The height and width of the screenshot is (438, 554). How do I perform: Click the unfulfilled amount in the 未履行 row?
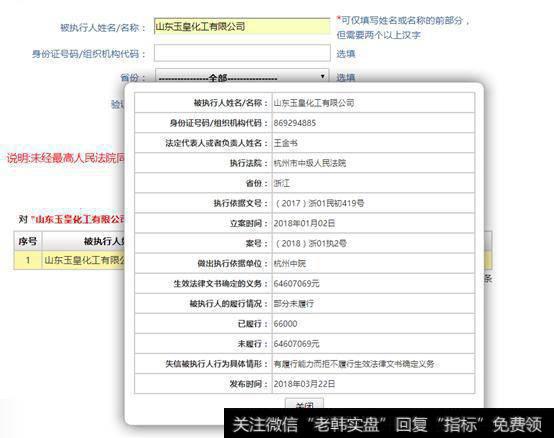(296, 344)
